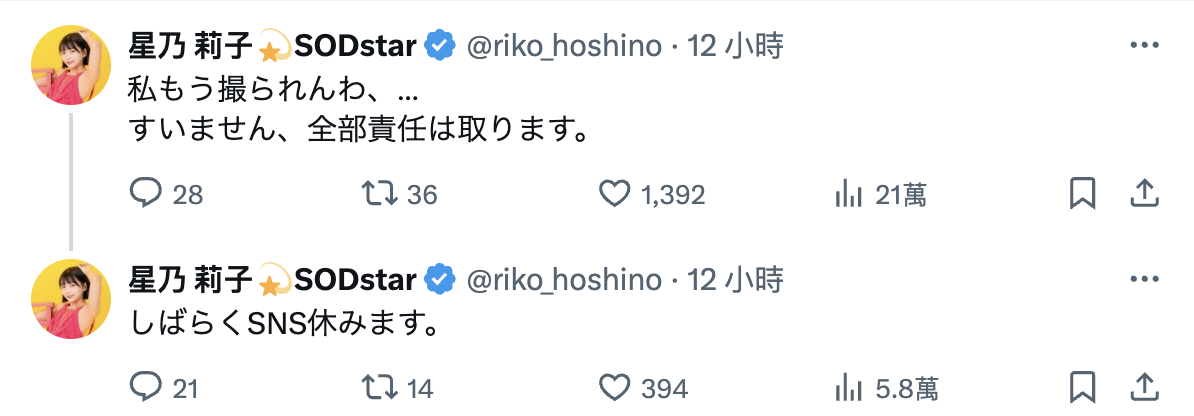
Task: Reply to the first tweet with 28 replies
Action: [146, 194]
